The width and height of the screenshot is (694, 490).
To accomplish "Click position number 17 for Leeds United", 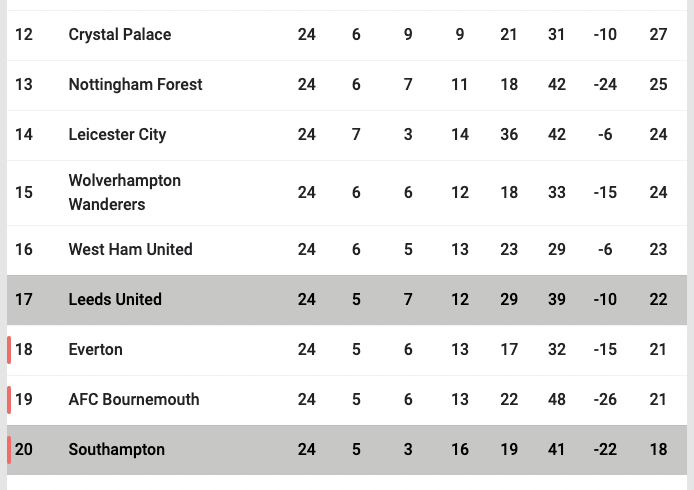I will coord(23,300).
